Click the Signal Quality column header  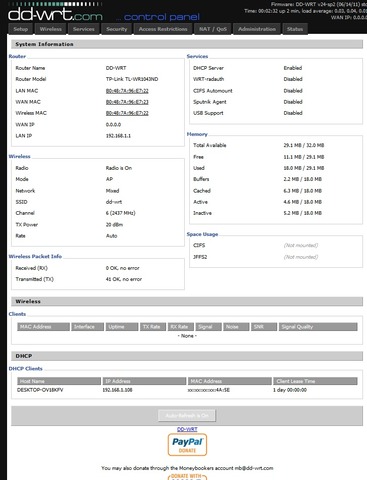pyautogui.click(x=318, y=327)
